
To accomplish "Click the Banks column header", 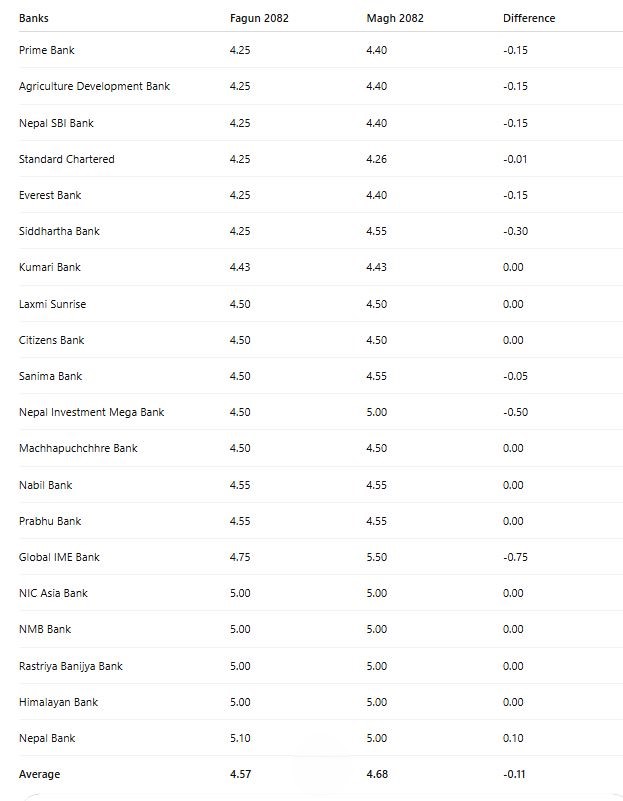I will pyautogui.click(x=33, y=18).
